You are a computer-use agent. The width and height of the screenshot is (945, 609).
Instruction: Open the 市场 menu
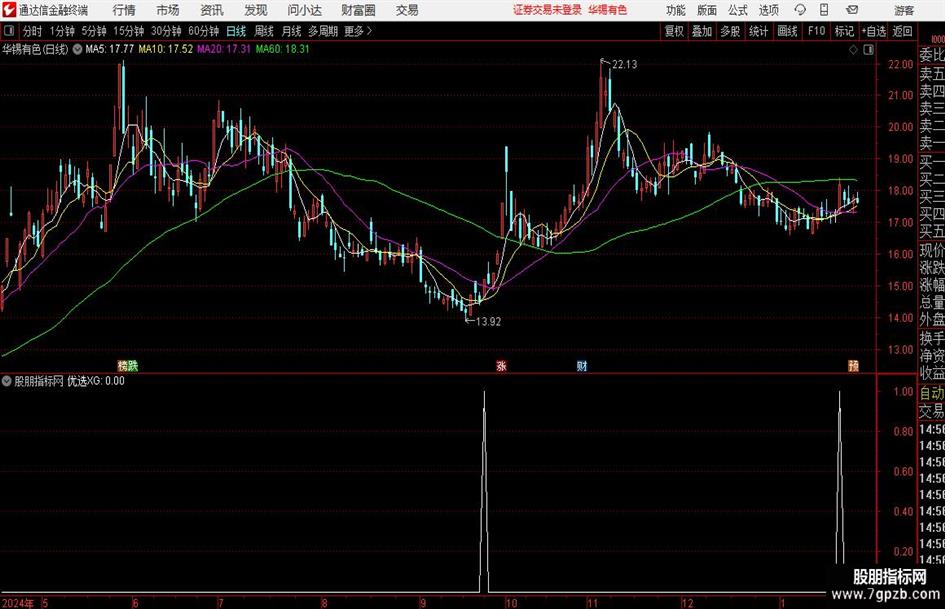168,10
